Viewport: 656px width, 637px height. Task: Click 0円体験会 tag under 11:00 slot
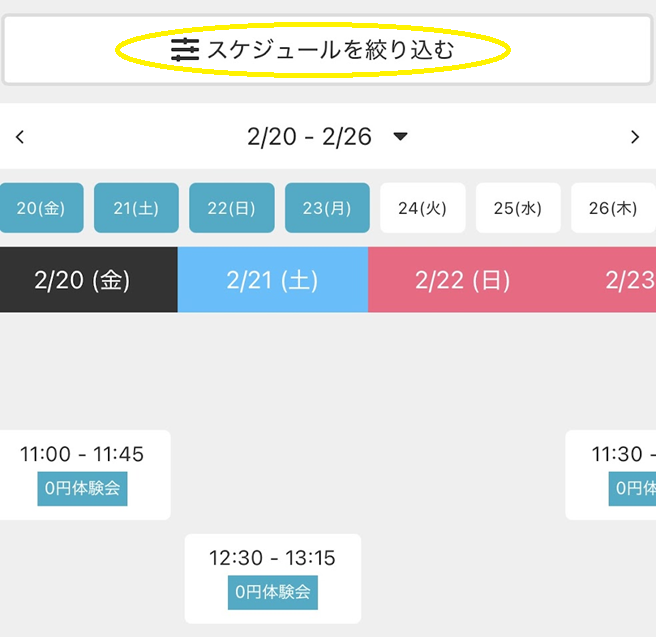(x=83, y=489)
